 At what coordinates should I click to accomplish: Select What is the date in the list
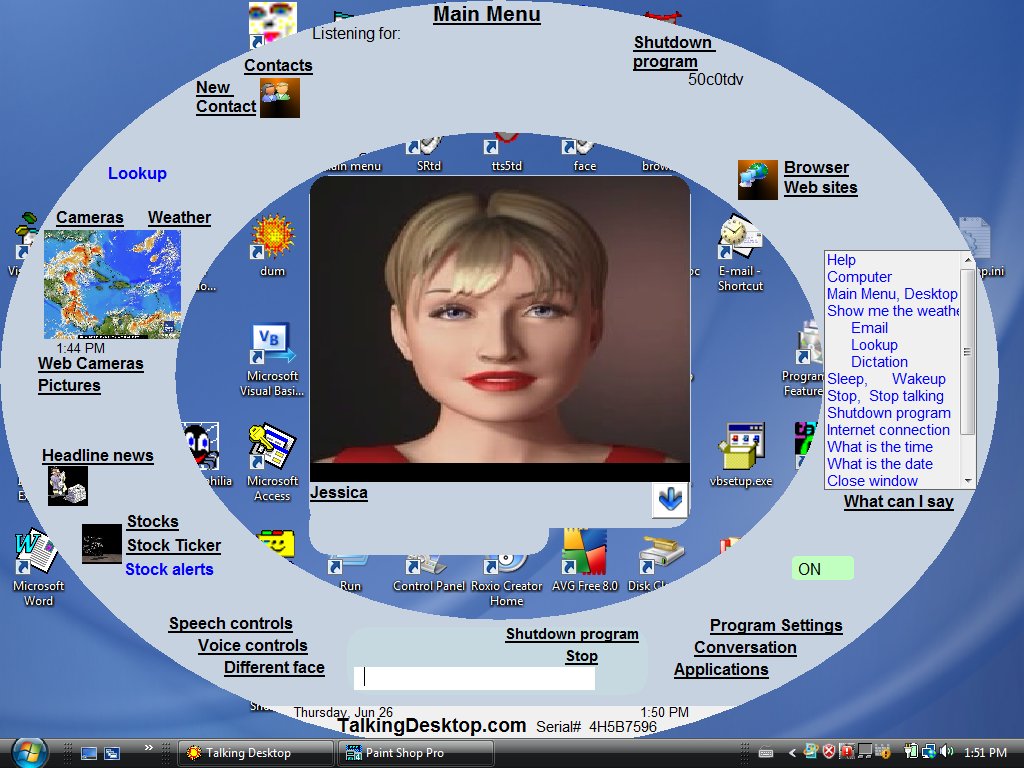click(880, 464)
